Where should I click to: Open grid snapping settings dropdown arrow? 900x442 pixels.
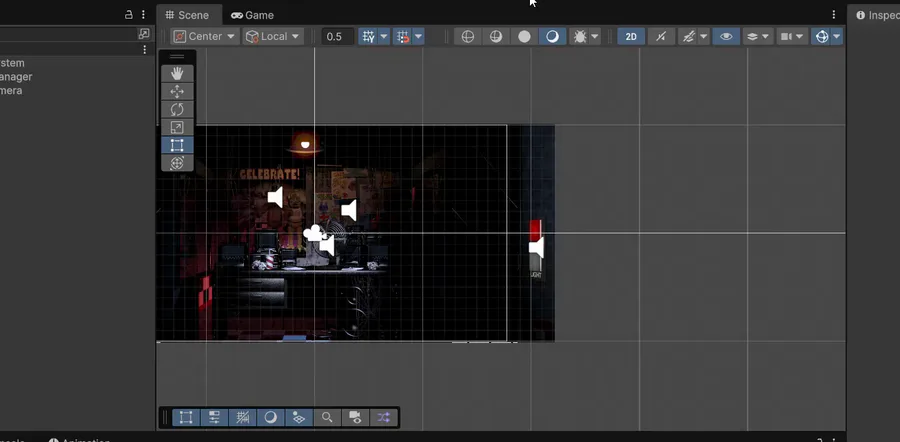click(418, 36)
